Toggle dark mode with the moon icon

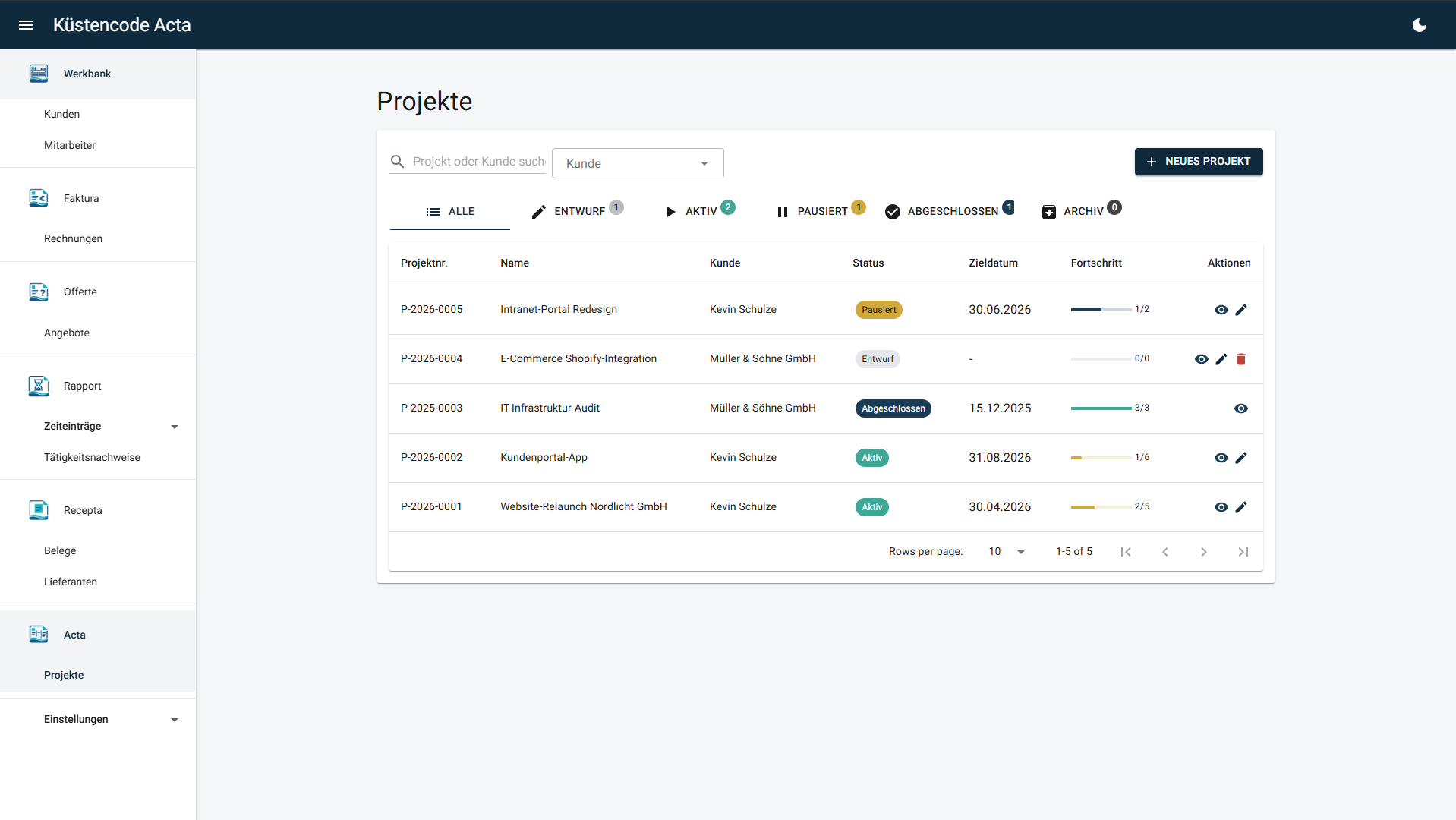click(1419, 25)
